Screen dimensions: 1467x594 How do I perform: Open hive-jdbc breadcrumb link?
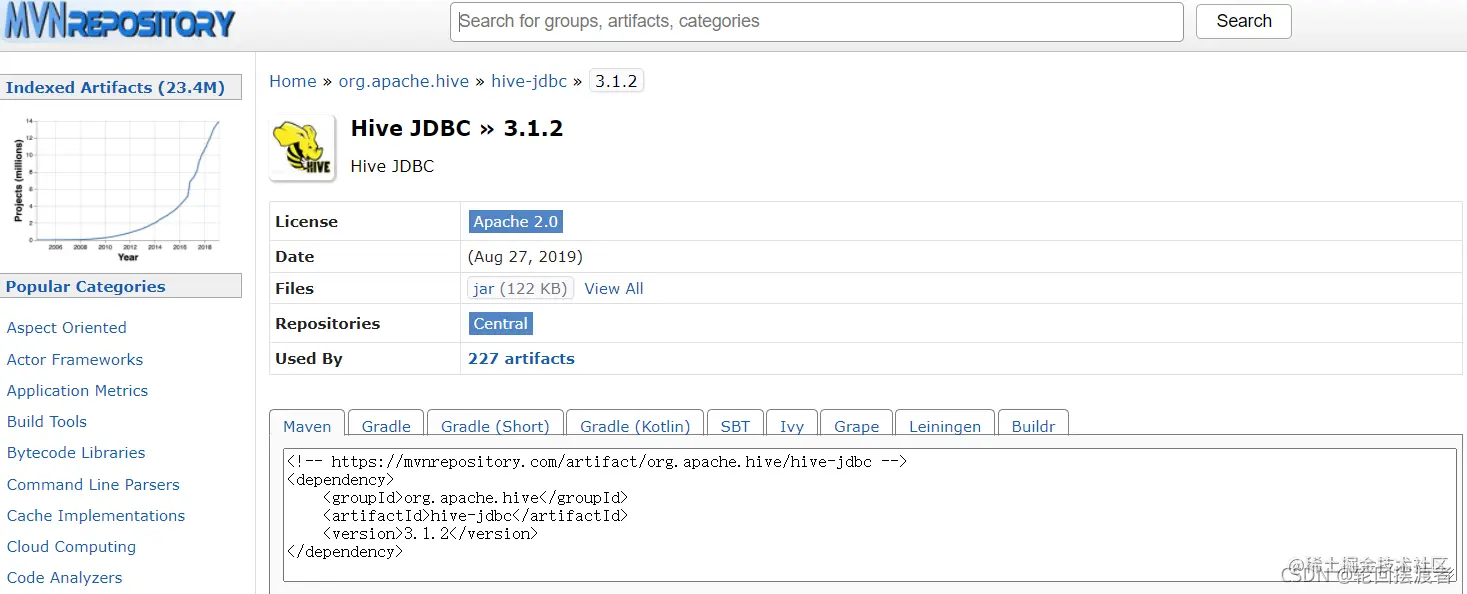pos(529,81)
